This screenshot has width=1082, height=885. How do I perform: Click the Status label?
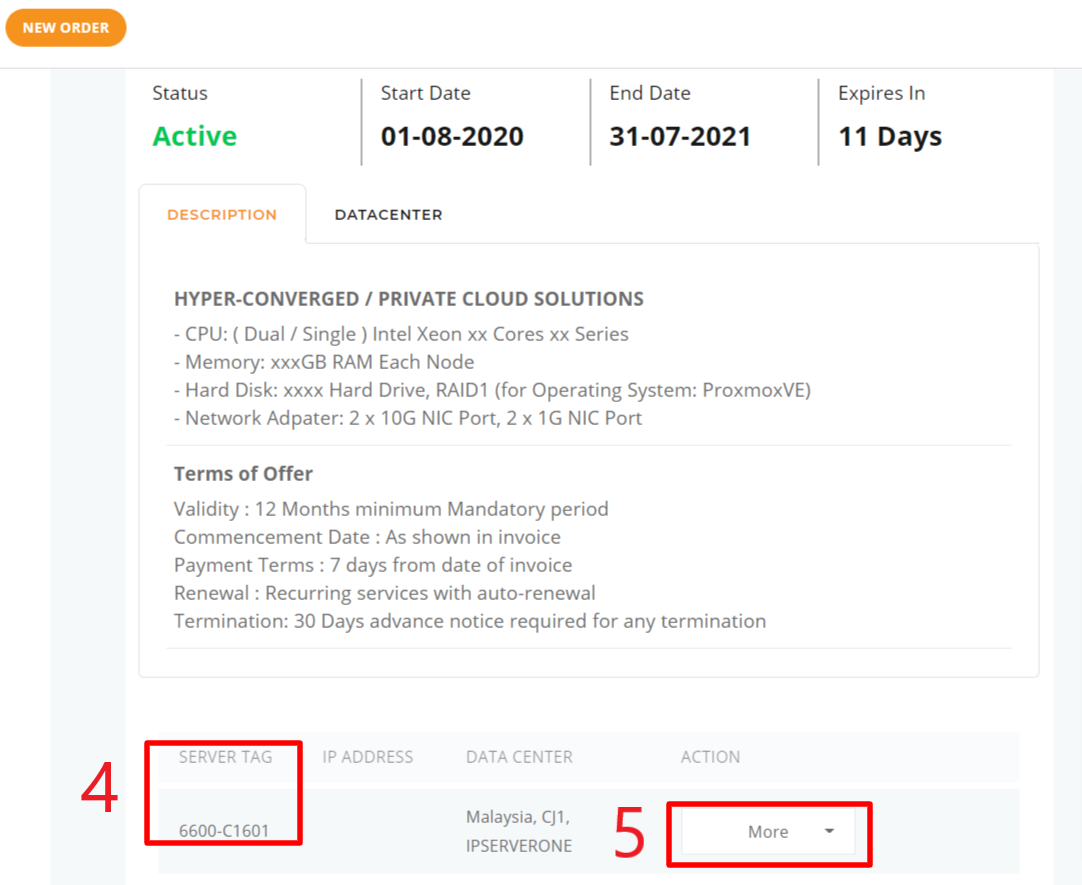[x=180, y=92]
